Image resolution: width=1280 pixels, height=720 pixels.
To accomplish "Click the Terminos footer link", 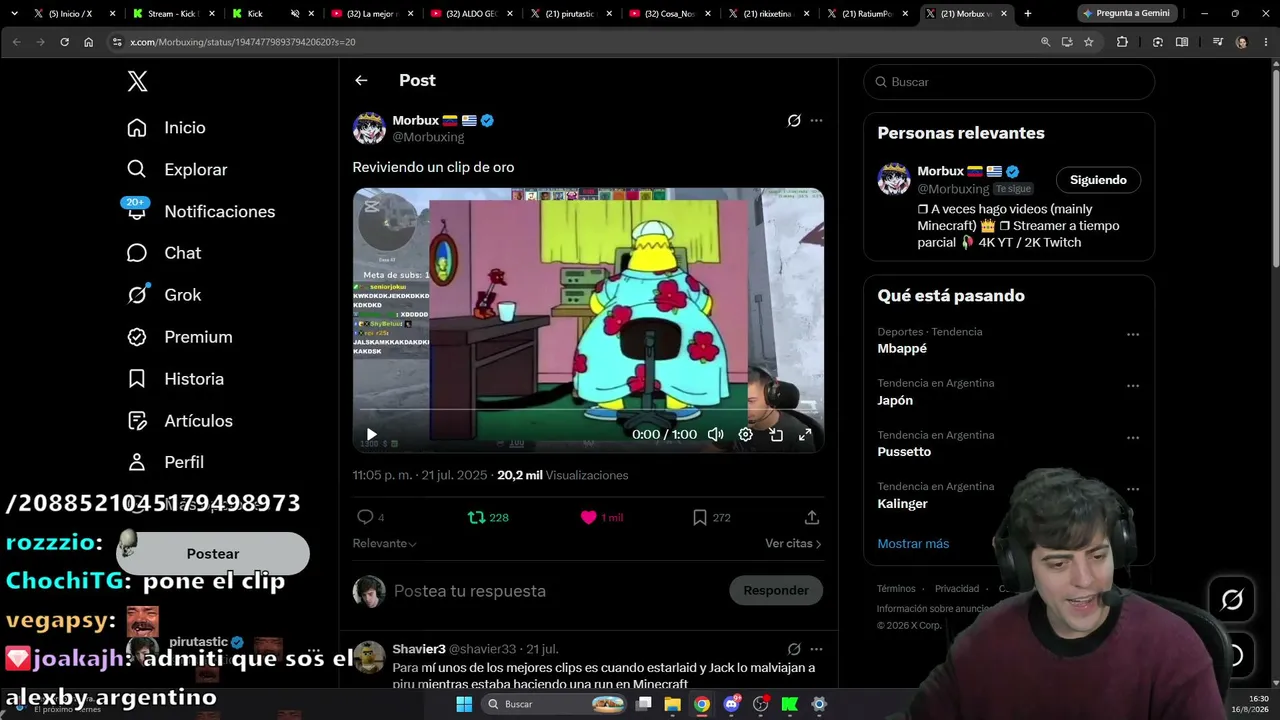I will (x=896, y=589).
